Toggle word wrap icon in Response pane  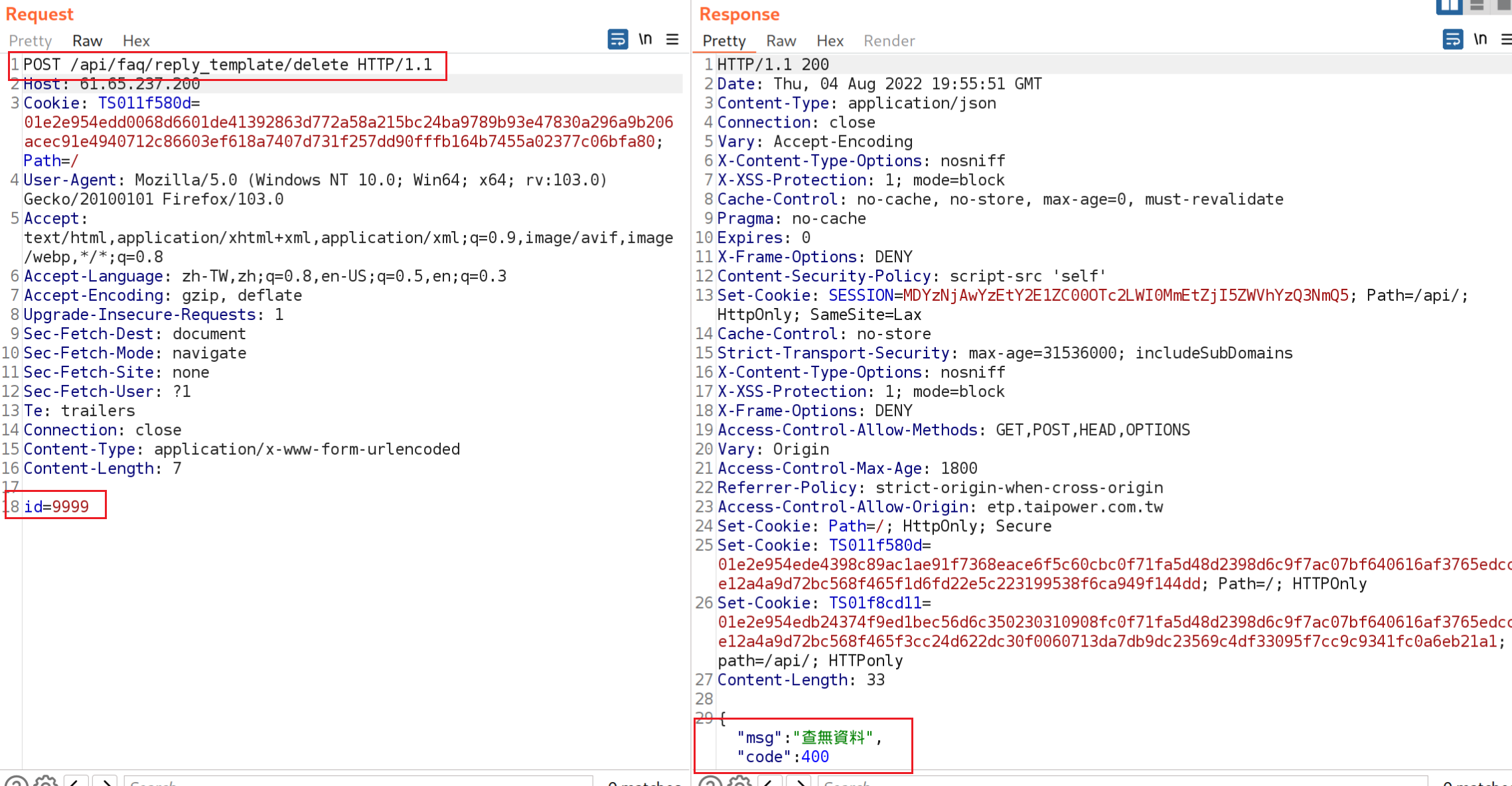[x=1452, y=39]
